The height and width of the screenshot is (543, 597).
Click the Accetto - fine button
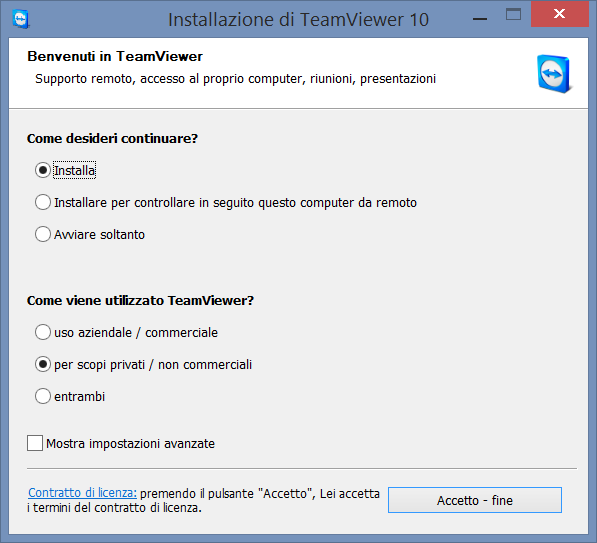[475, 500]
